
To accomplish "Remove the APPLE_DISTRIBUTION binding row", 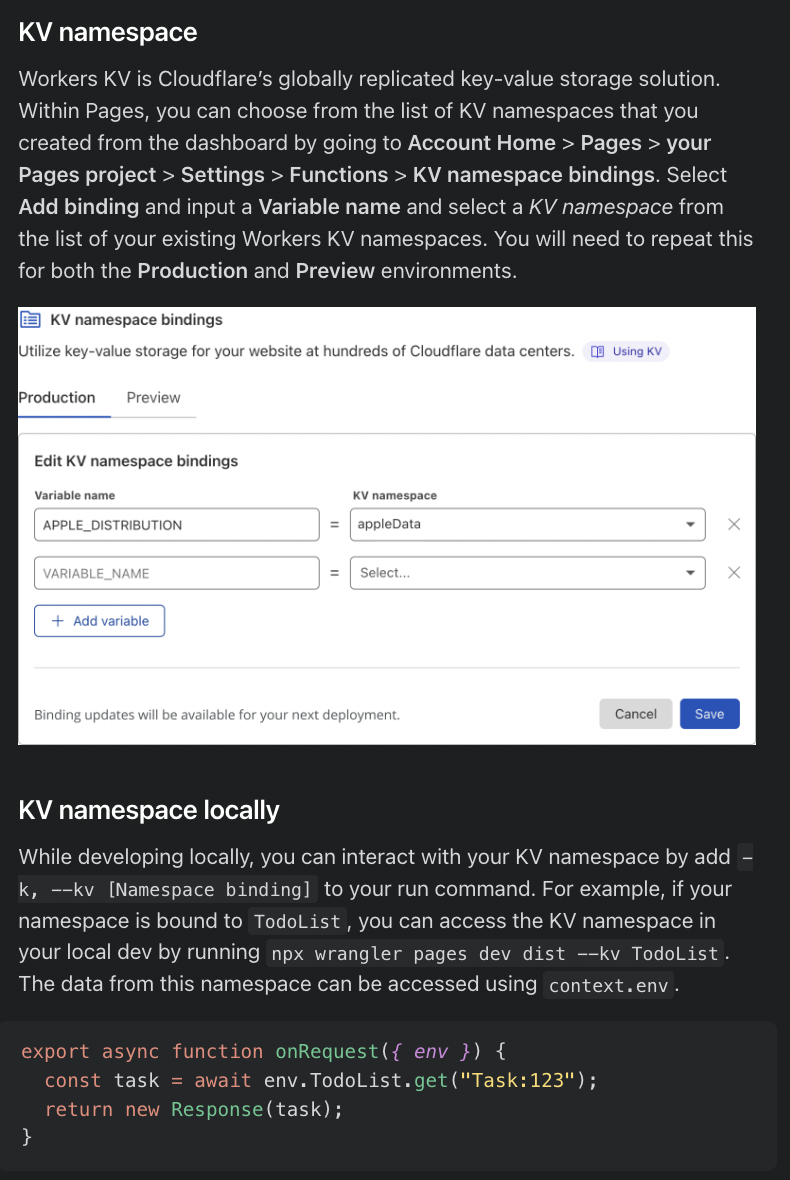I will pos(734,525).
